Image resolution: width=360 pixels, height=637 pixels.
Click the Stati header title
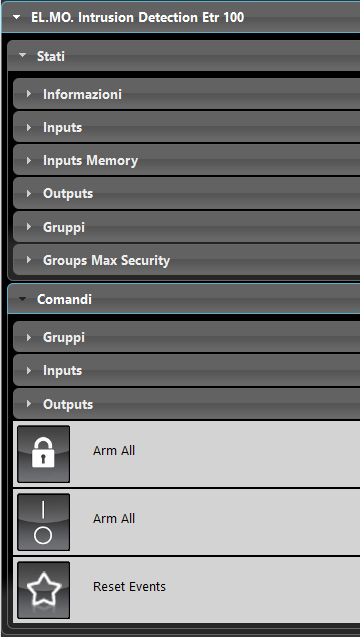click(x=51, y=56)
